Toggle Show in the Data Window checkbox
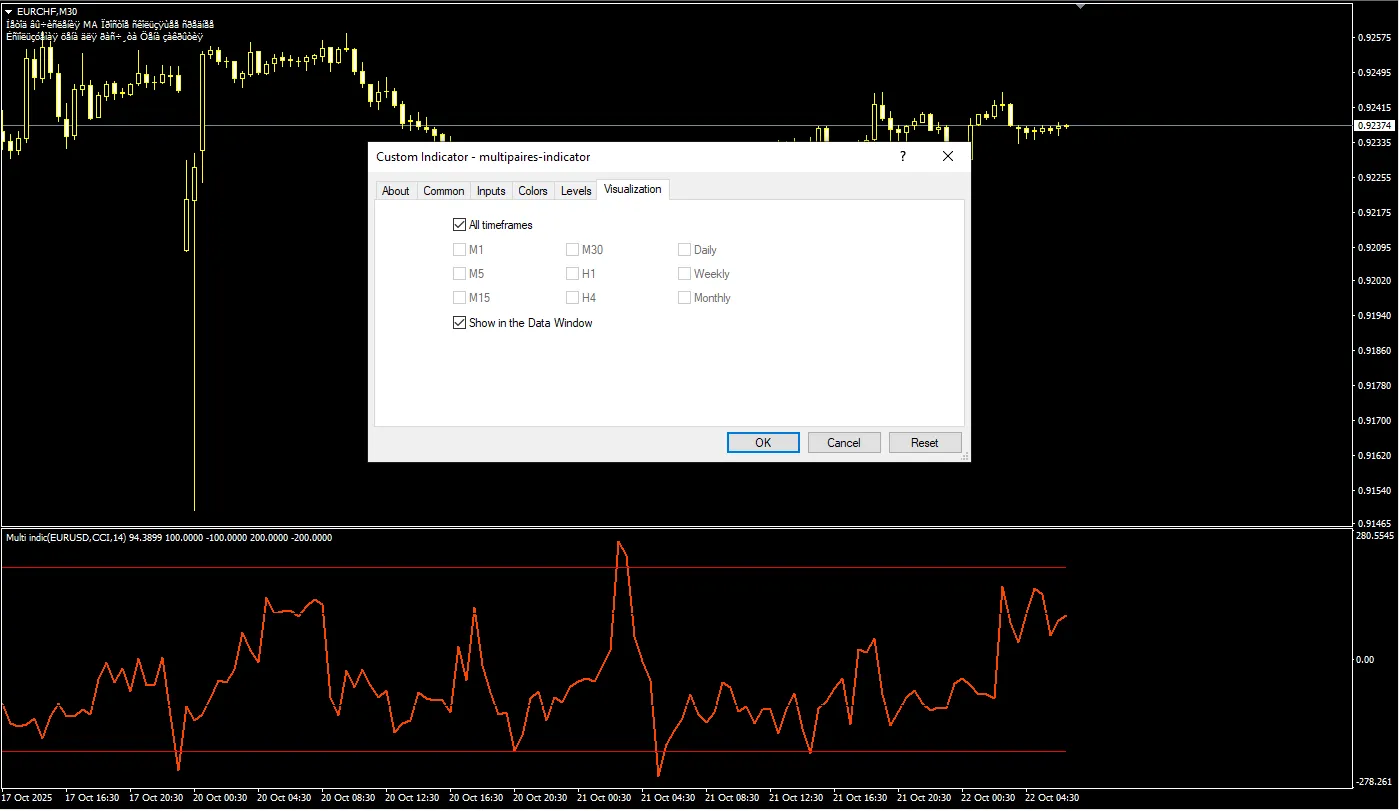 (x=460, y=323)
